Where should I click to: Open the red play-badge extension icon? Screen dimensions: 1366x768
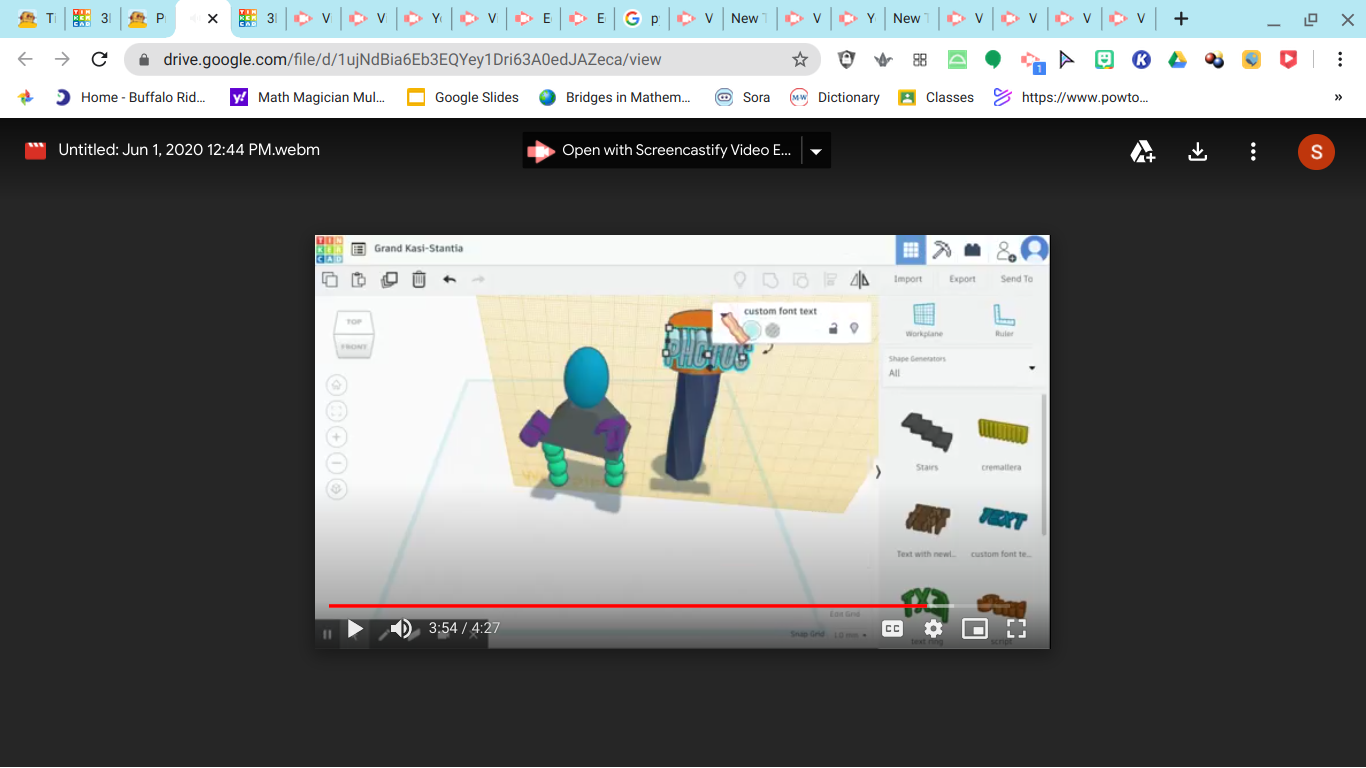[x=1289, y=60]
